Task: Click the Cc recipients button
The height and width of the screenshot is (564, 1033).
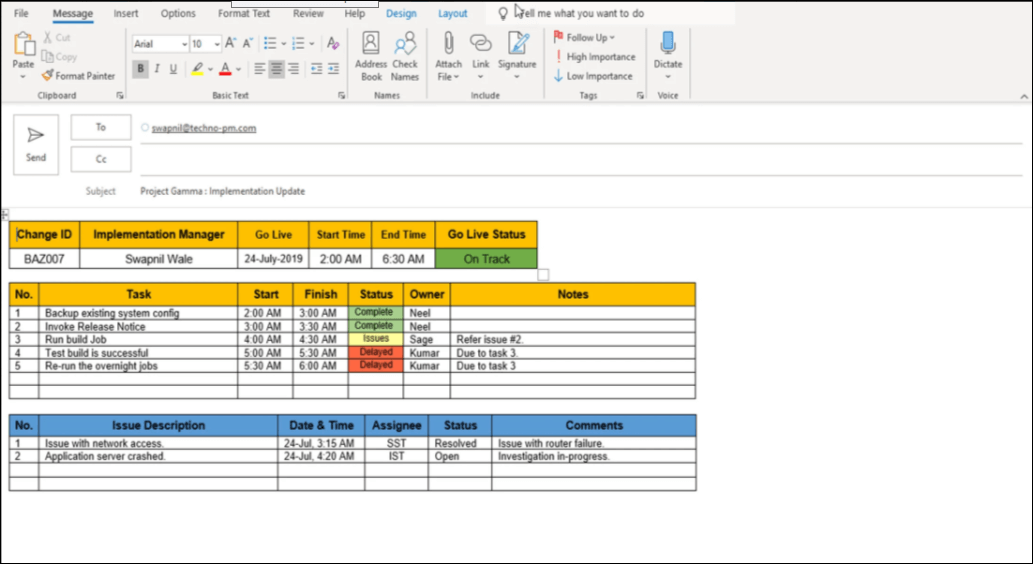Action: (x=101, y=159)
